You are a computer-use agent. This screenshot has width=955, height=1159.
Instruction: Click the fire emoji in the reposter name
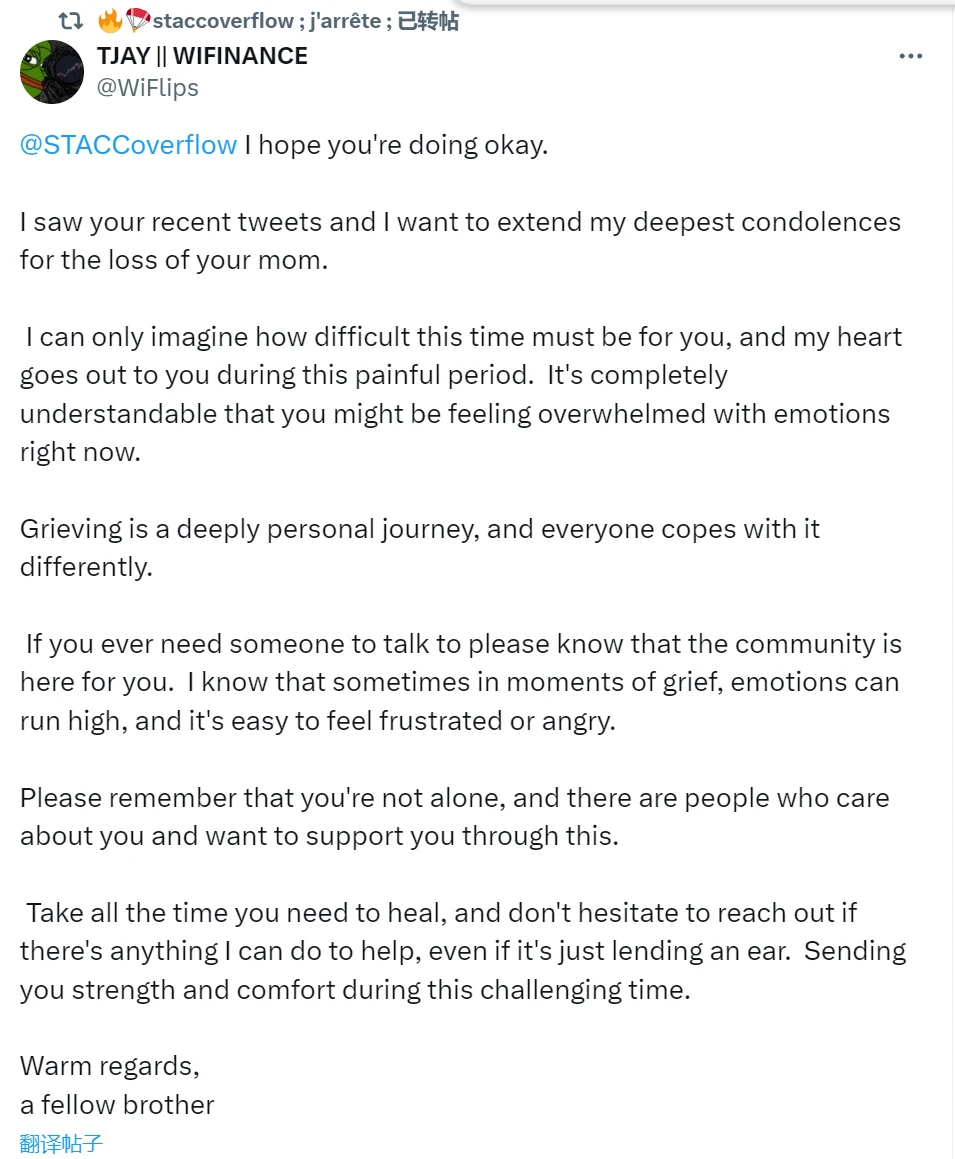(x=110, y=20)
